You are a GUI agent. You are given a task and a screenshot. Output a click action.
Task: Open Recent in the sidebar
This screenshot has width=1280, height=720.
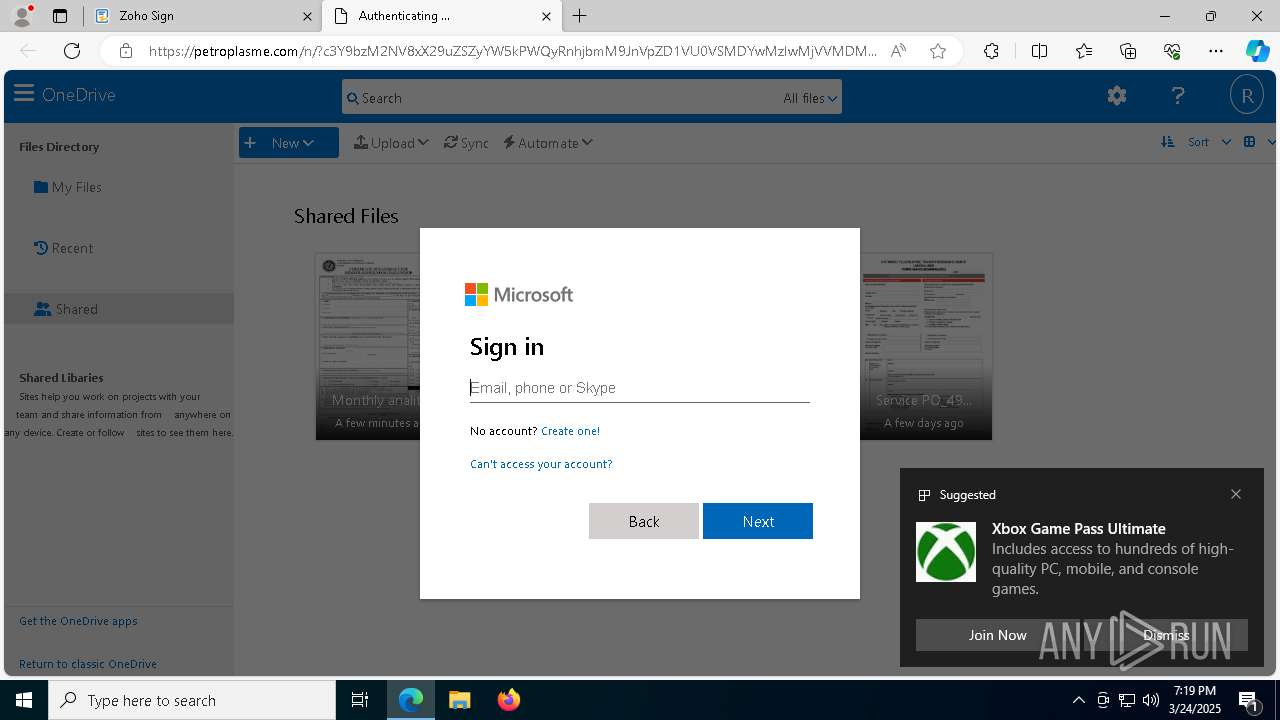(63, 248)
